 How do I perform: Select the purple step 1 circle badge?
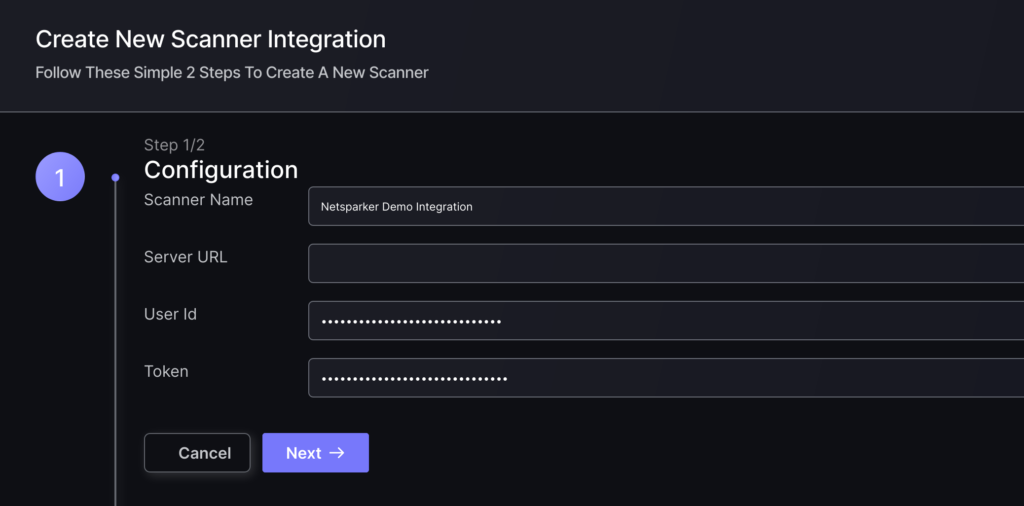pos(60,176)
